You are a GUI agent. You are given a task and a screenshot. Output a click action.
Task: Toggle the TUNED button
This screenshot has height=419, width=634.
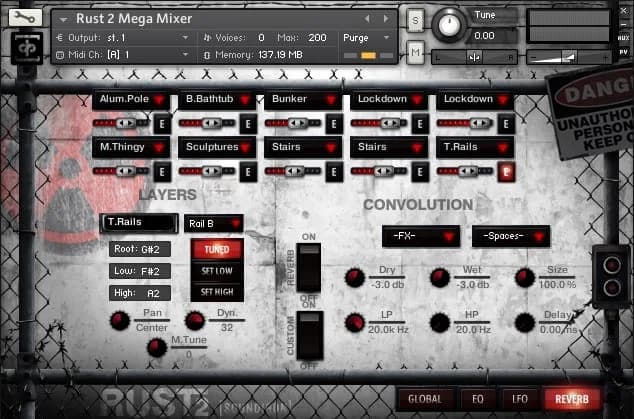[216, 249]
